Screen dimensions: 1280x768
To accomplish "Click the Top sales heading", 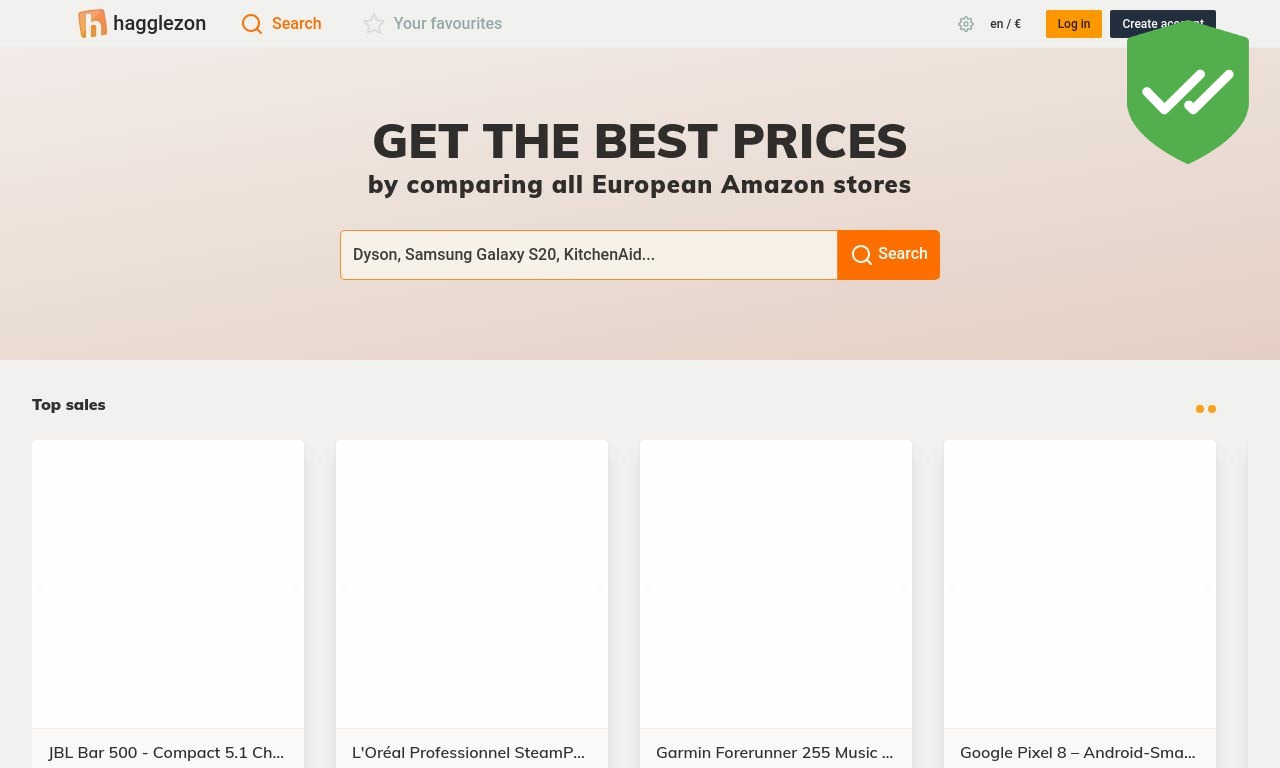I will coord(69,404).
